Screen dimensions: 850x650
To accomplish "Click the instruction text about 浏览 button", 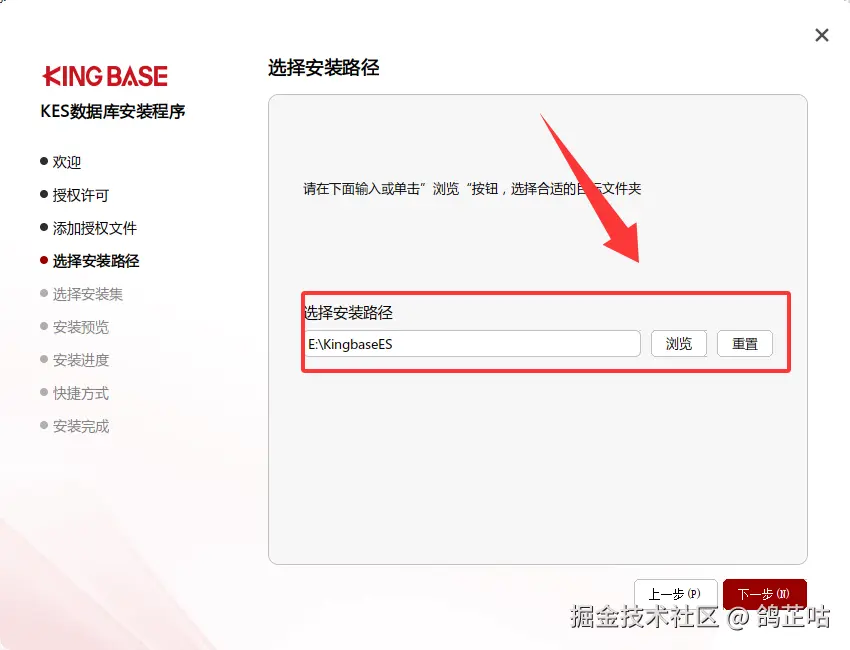I will coord(472,189).
